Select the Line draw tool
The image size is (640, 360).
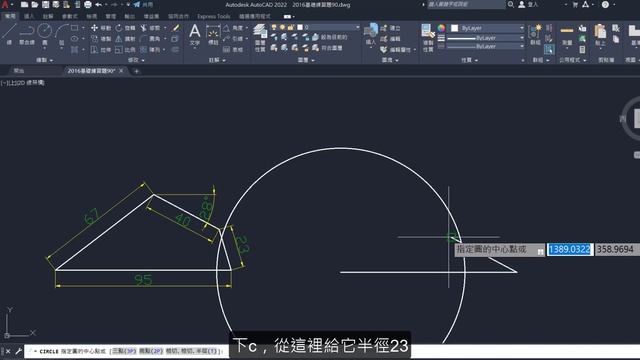click(9, 34)
